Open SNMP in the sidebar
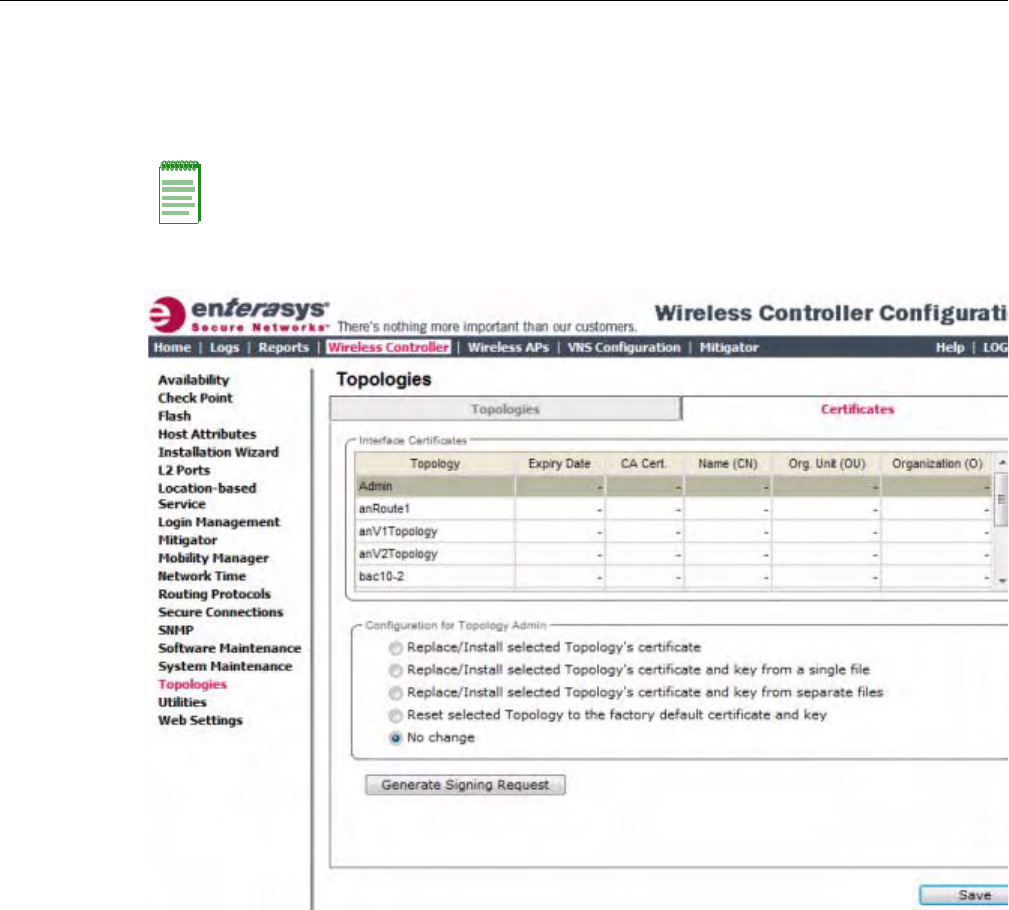The width and height of the screenshot is (1009, 910). pos(176,630)
